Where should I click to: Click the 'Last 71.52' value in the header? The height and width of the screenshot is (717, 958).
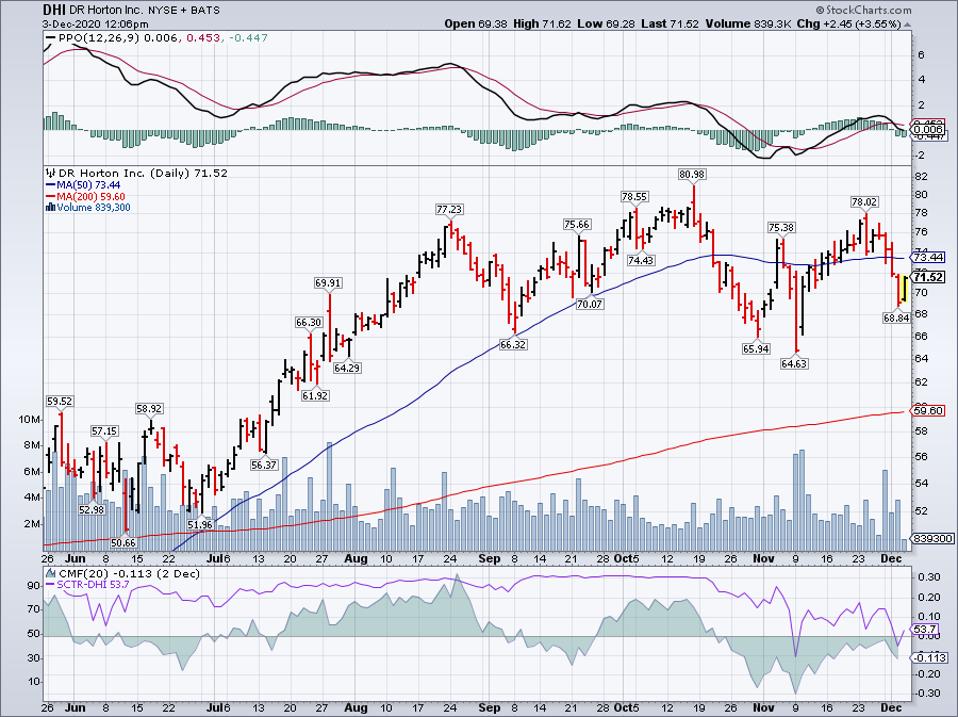tap(670, 24)
